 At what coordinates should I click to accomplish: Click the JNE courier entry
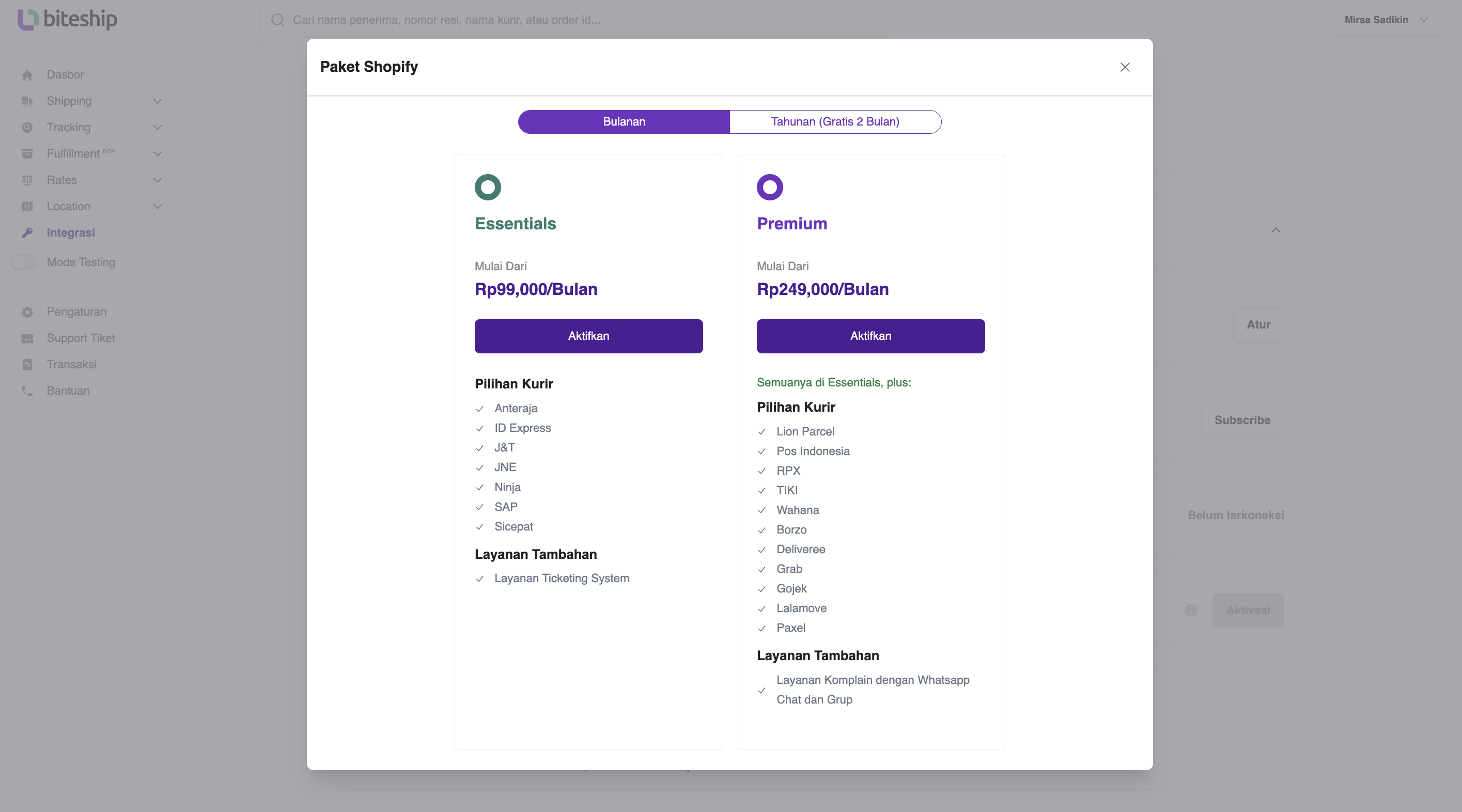tap(505, 467)
